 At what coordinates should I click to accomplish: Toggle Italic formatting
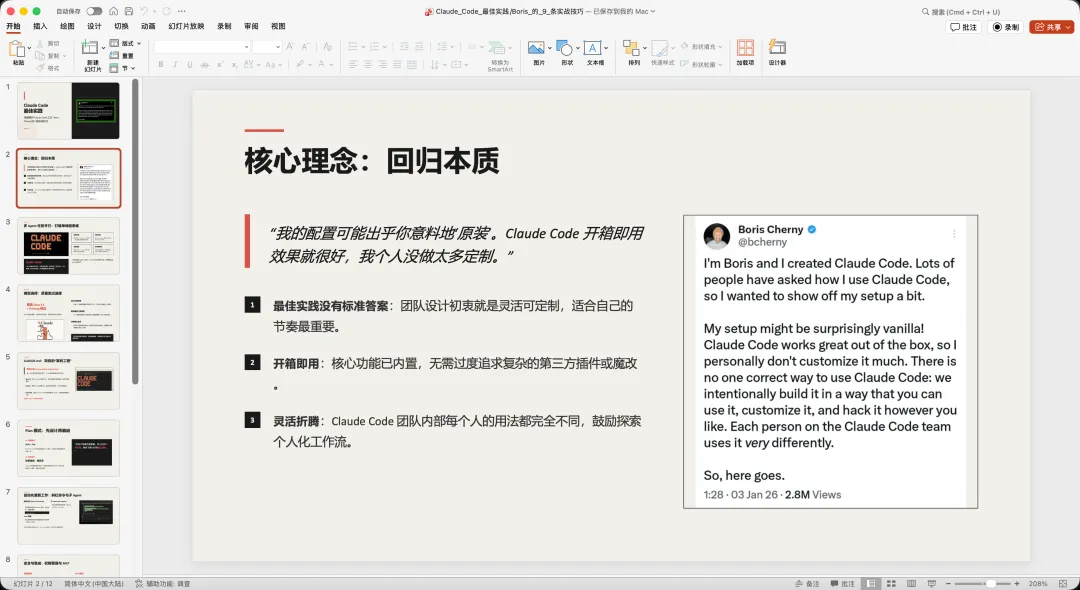click(x=175, y=65)
